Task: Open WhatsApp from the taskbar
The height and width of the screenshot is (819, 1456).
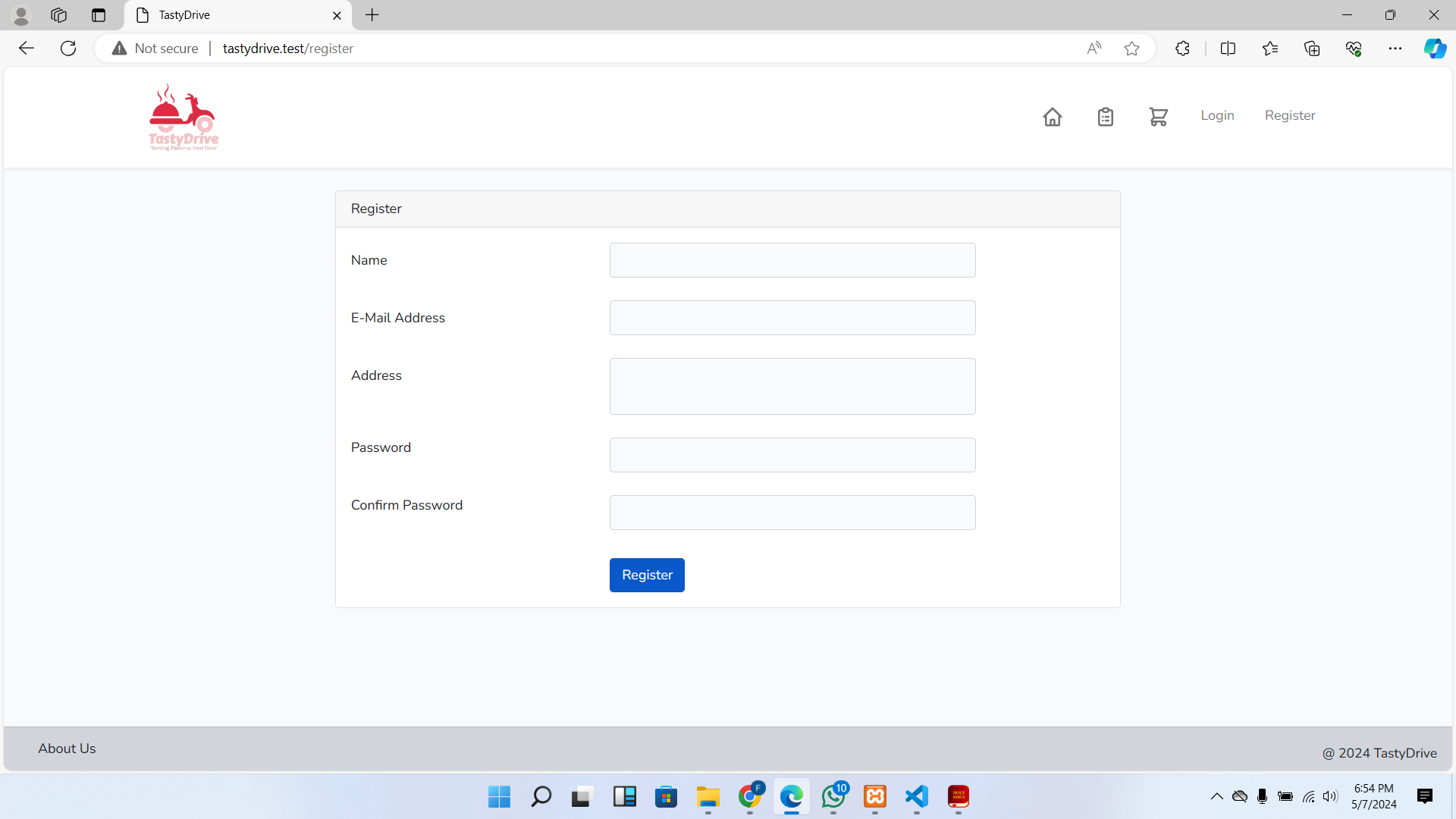Action: point(833,797)
